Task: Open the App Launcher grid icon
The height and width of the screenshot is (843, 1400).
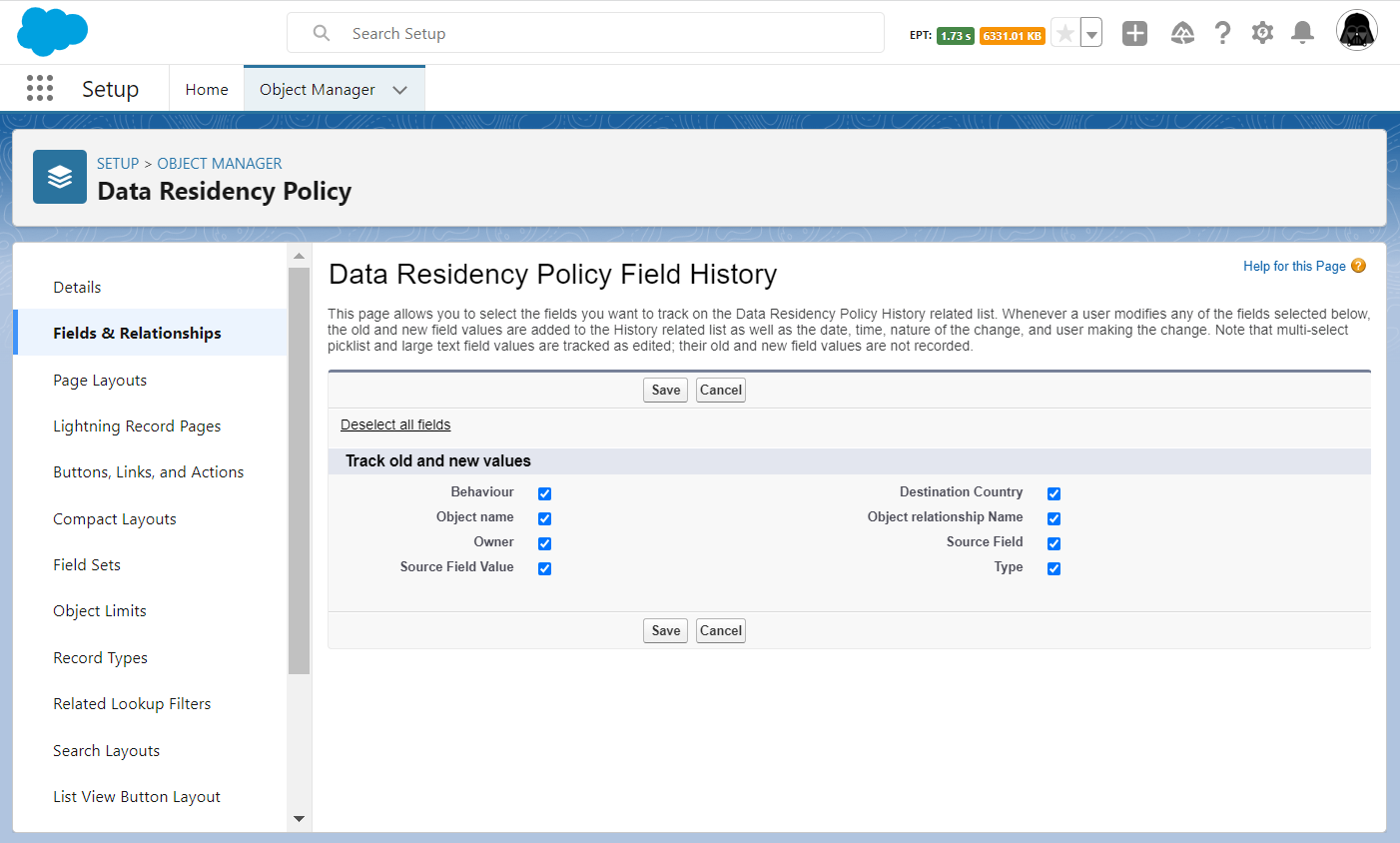Action: [40, 89]
